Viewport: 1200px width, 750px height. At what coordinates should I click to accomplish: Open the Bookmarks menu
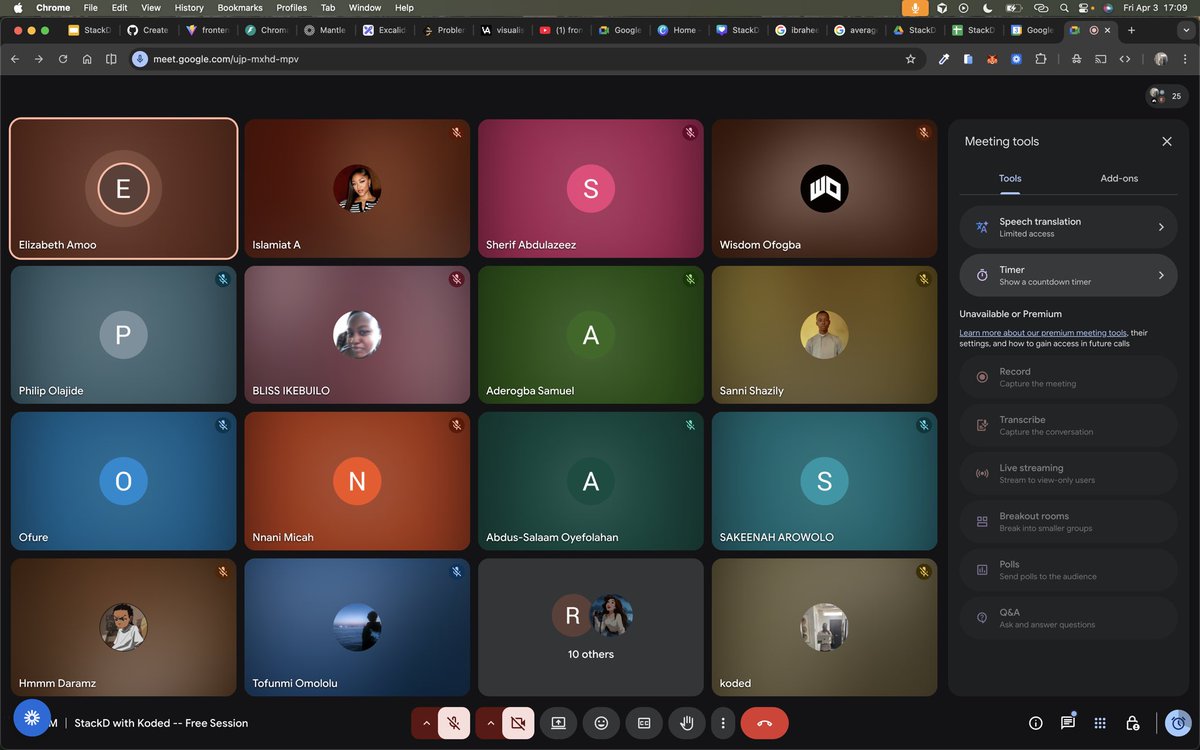click(x=240, y=8)
